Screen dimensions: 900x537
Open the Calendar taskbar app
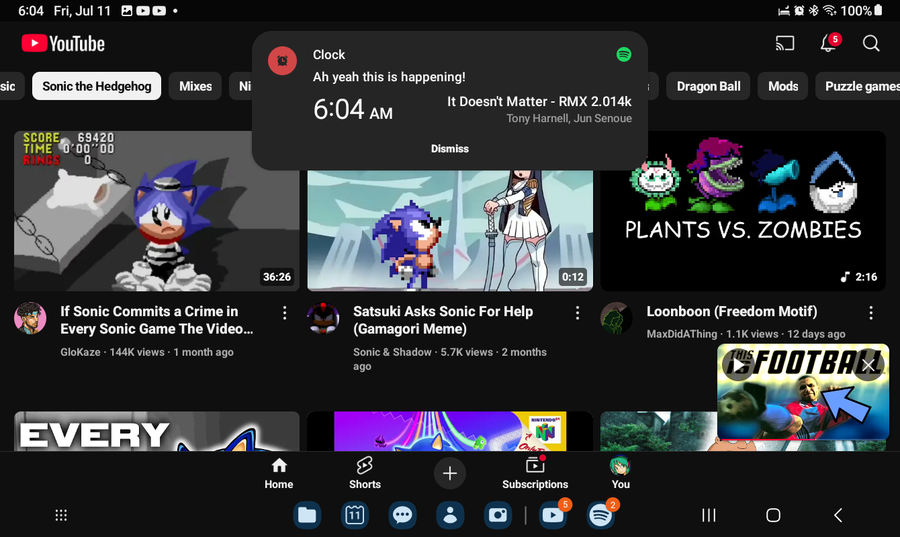click(355, 515)
